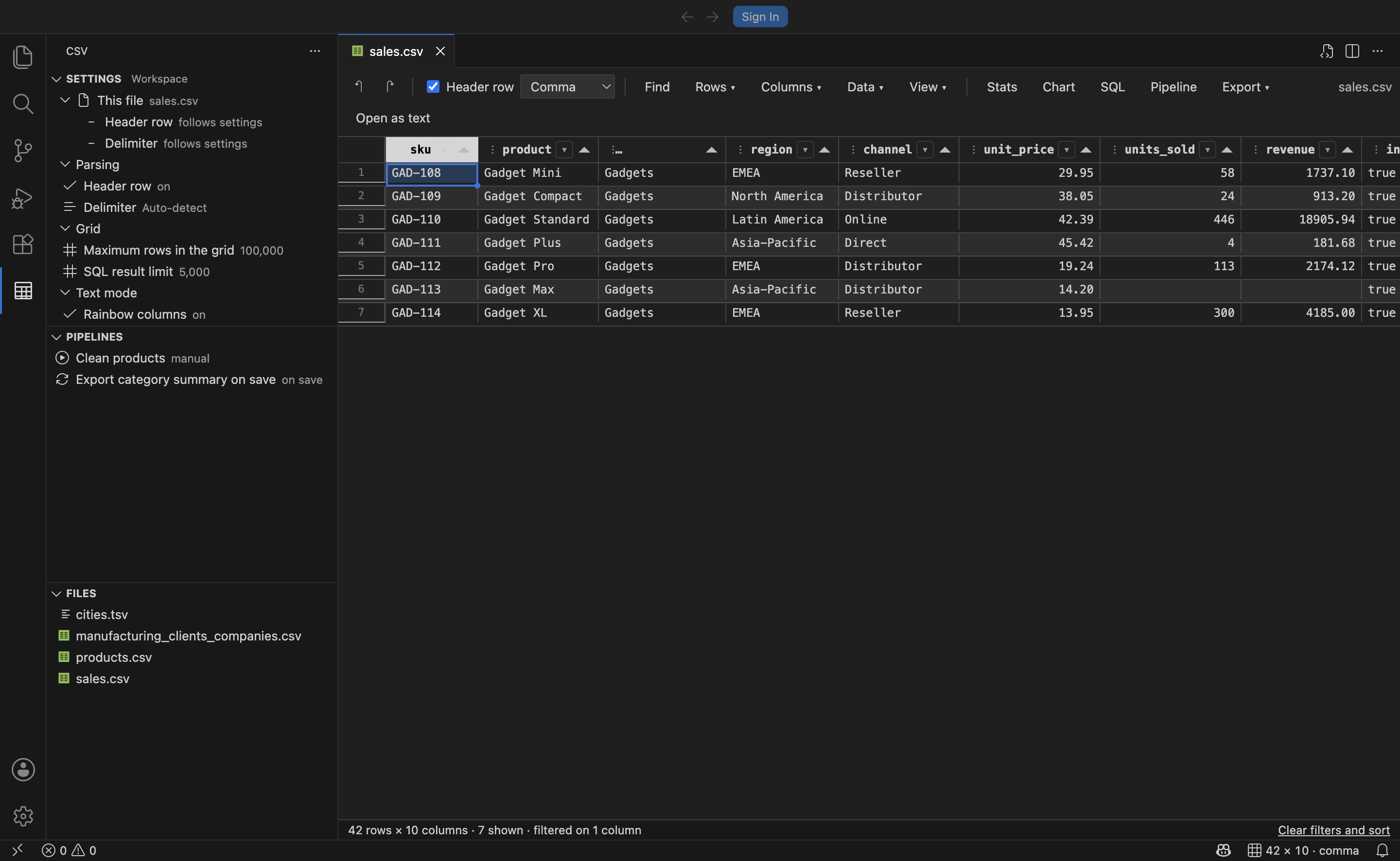The width and height of the screenshot is (1400, 861).
Task: Open the Columns menu
Action: [x=790, y=86]
